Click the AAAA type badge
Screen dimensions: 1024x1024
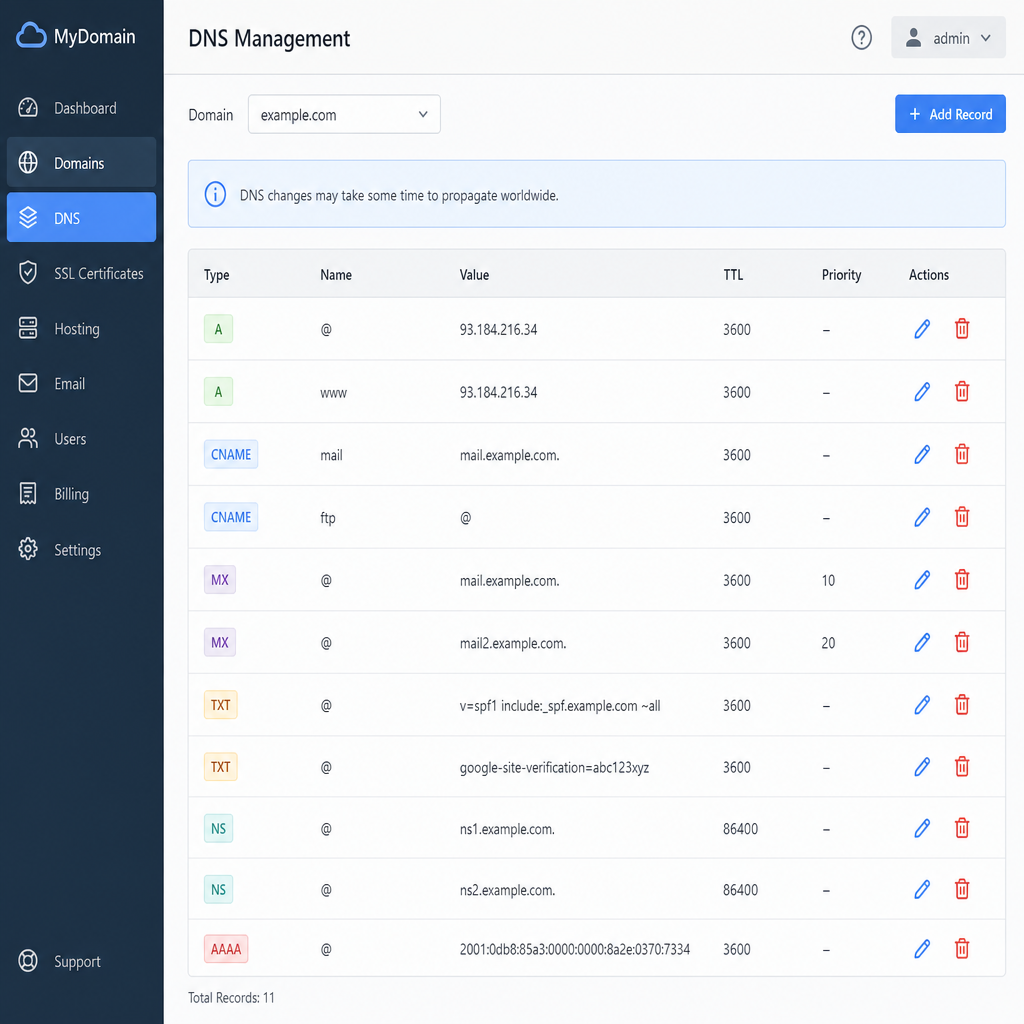pyautogui.click(x=226, y=949)
